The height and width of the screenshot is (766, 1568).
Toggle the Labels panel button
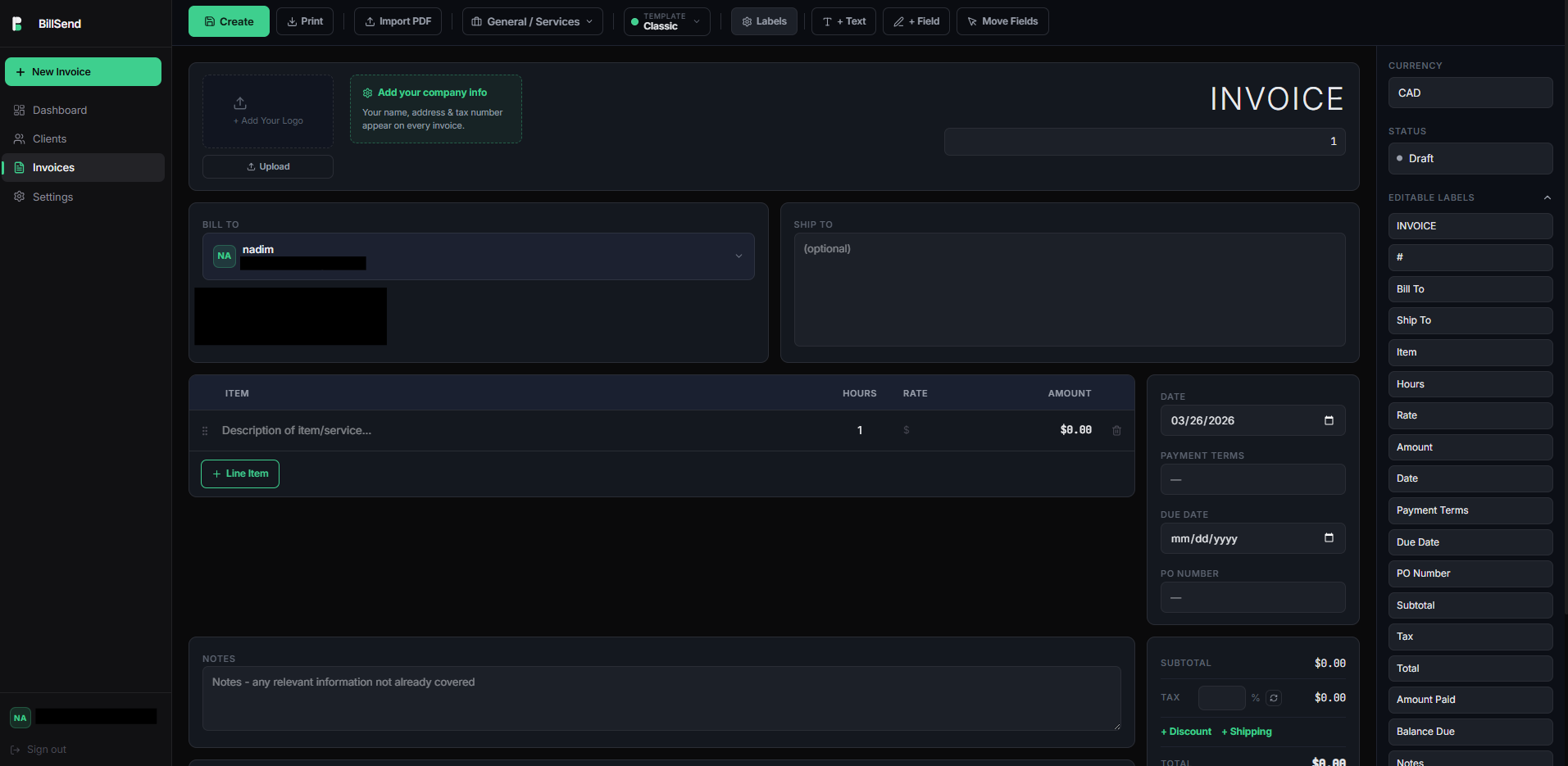point(764,21)
